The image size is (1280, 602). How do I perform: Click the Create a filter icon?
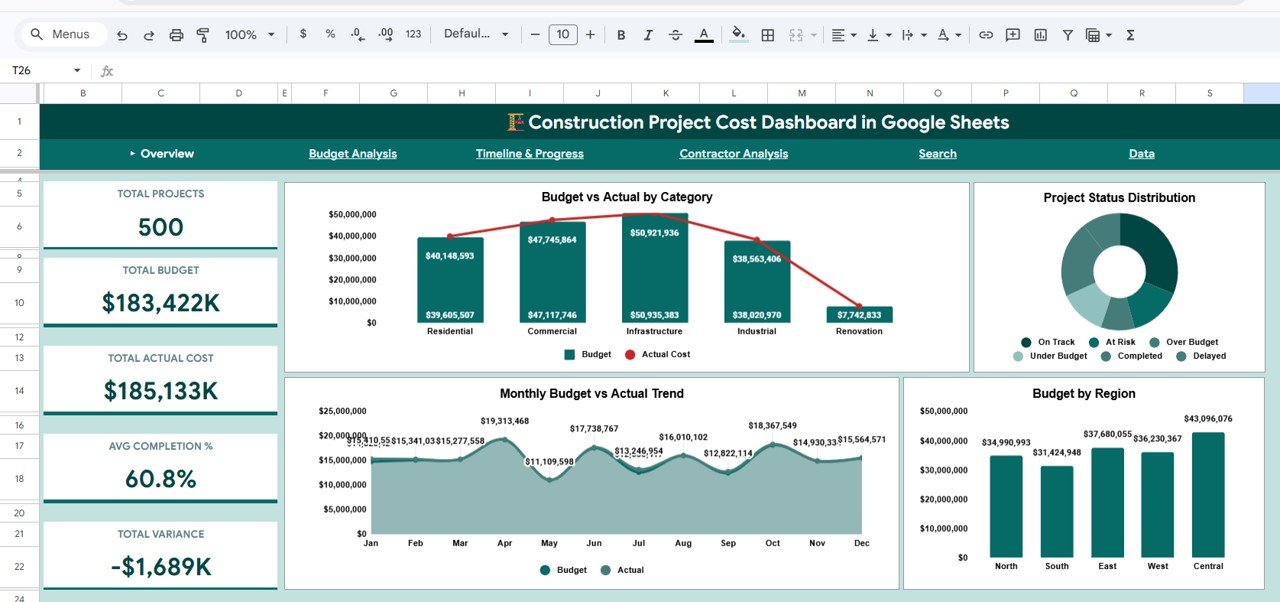(x=1067, y=34)
